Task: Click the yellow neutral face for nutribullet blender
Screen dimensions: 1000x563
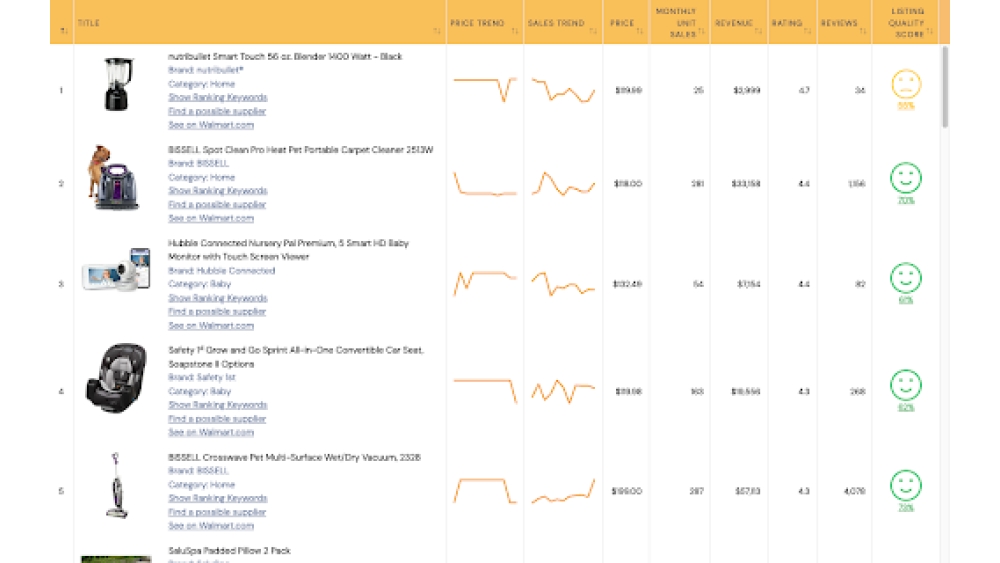Action: click(906, 84)
